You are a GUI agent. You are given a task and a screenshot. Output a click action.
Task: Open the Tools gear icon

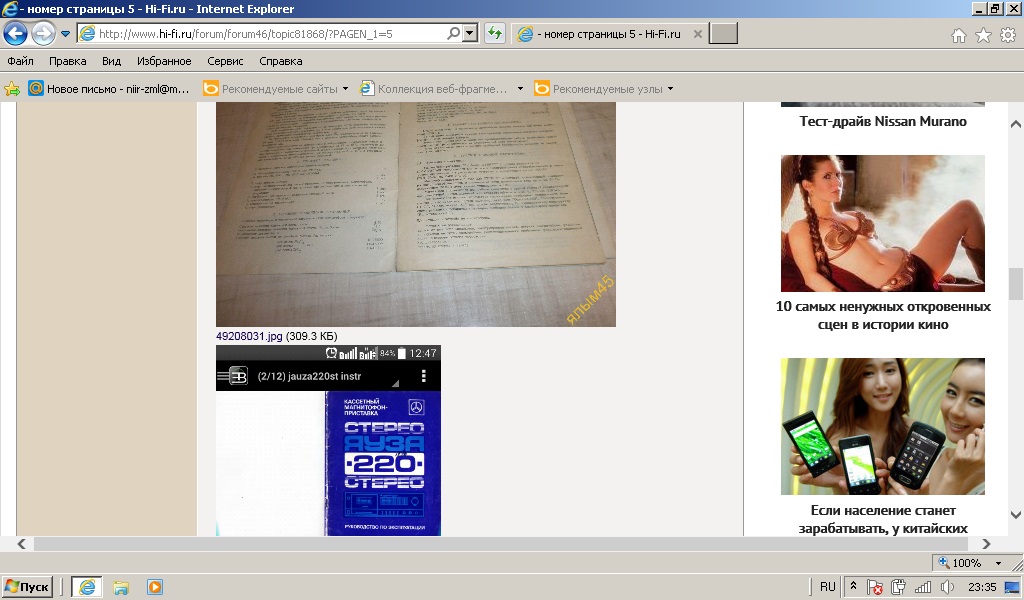[x=1007, y=35]
